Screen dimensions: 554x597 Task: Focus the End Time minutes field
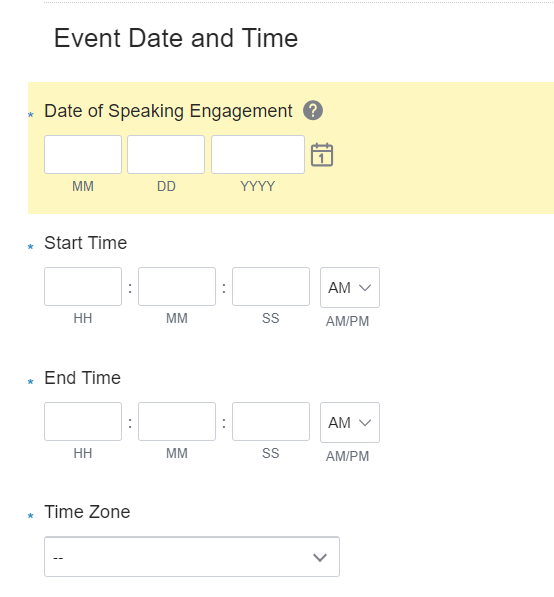[x=177, y=421]
